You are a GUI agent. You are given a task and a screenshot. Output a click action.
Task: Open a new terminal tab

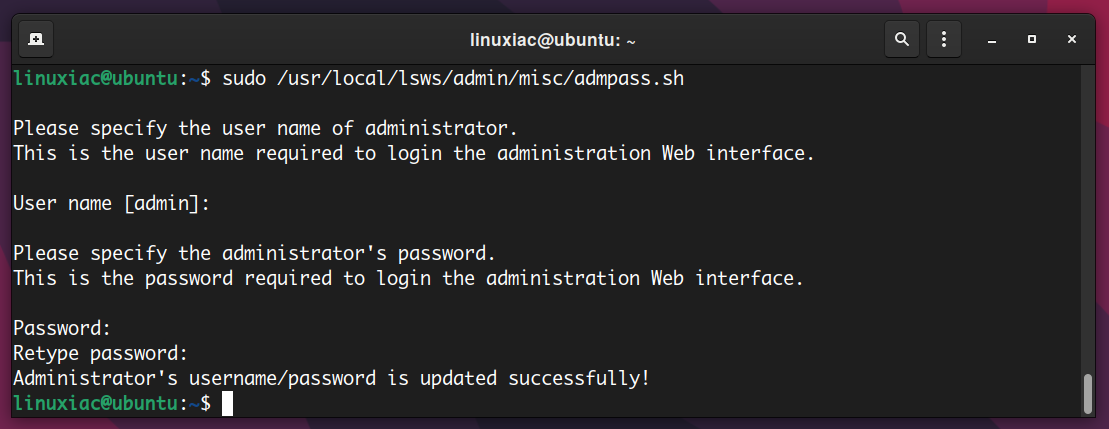point(35,40)
